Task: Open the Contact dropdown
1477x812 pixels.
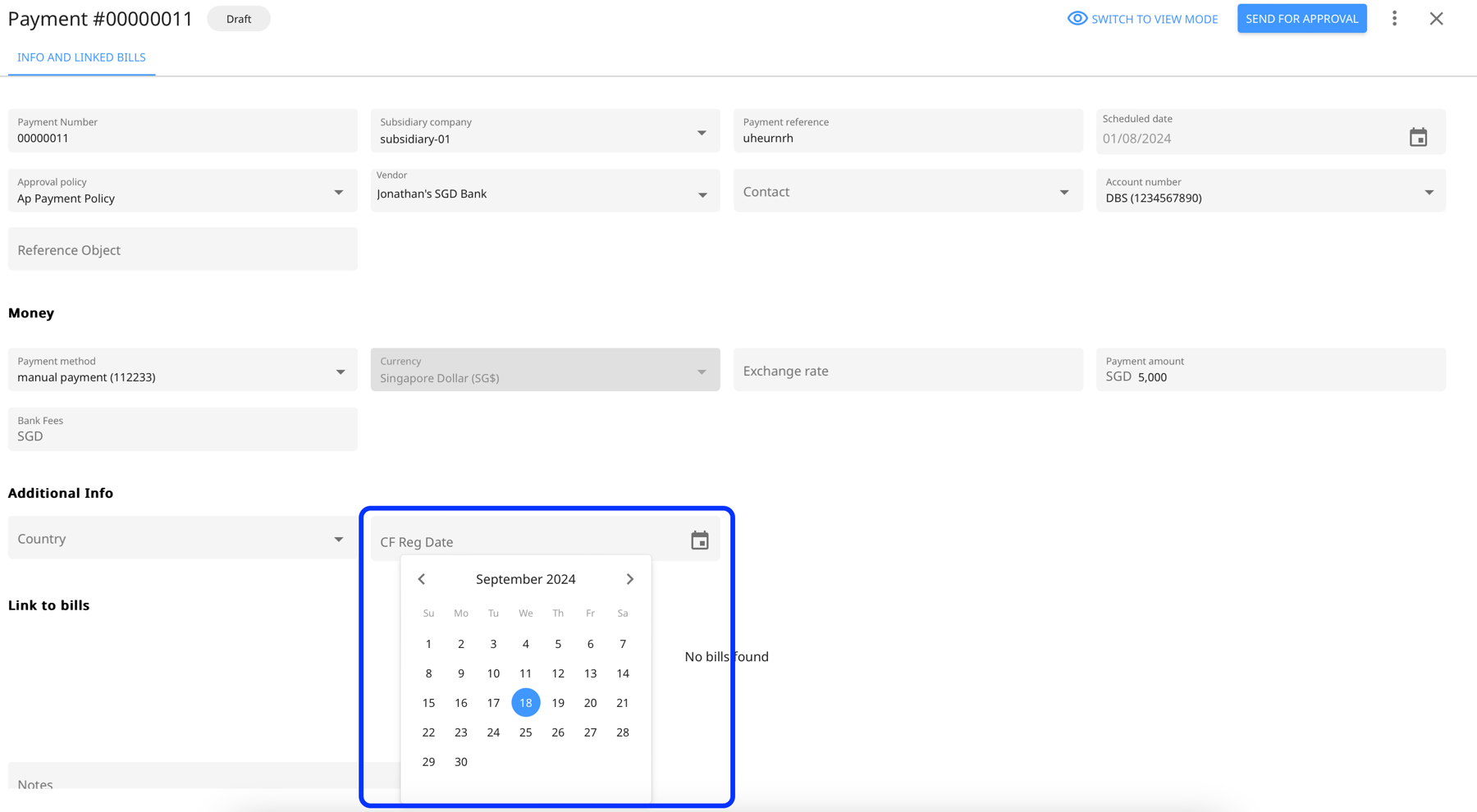Action: pyautogui.click(x=908, y=190)
